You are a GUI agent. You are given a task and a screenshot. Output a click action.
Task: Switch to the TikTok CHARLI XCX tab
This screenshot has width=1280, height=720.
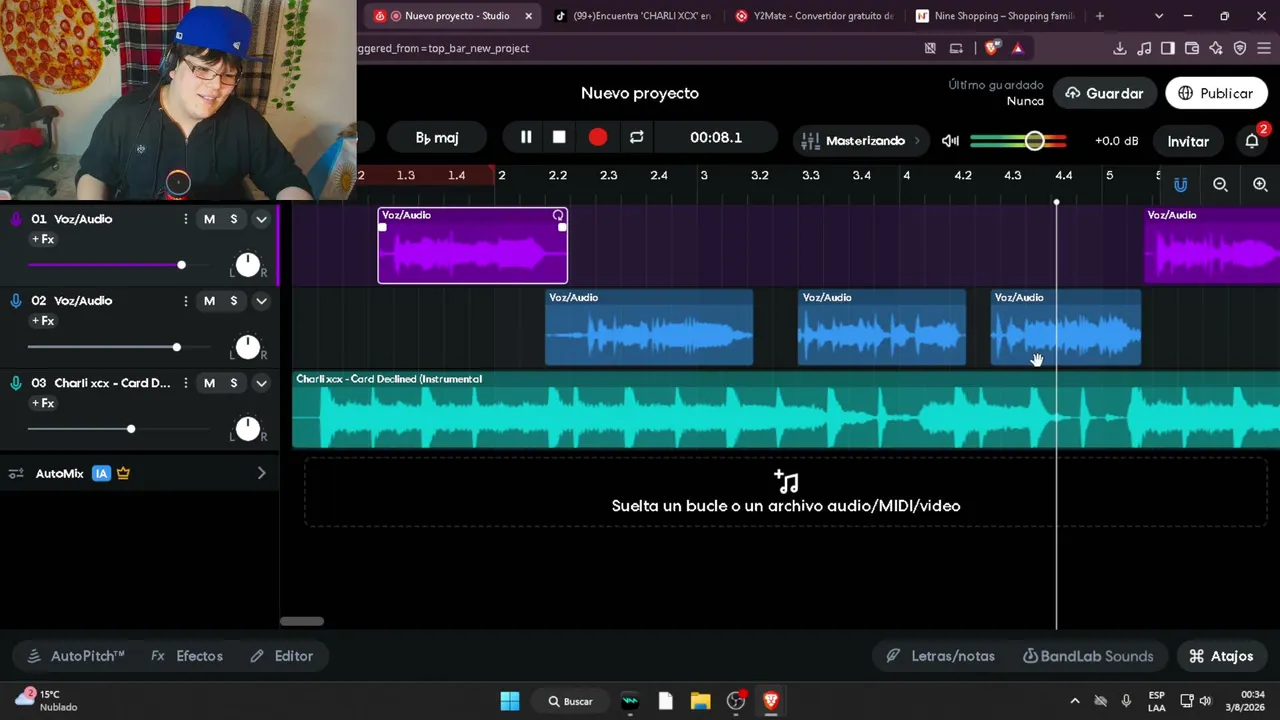coord(632,16)
